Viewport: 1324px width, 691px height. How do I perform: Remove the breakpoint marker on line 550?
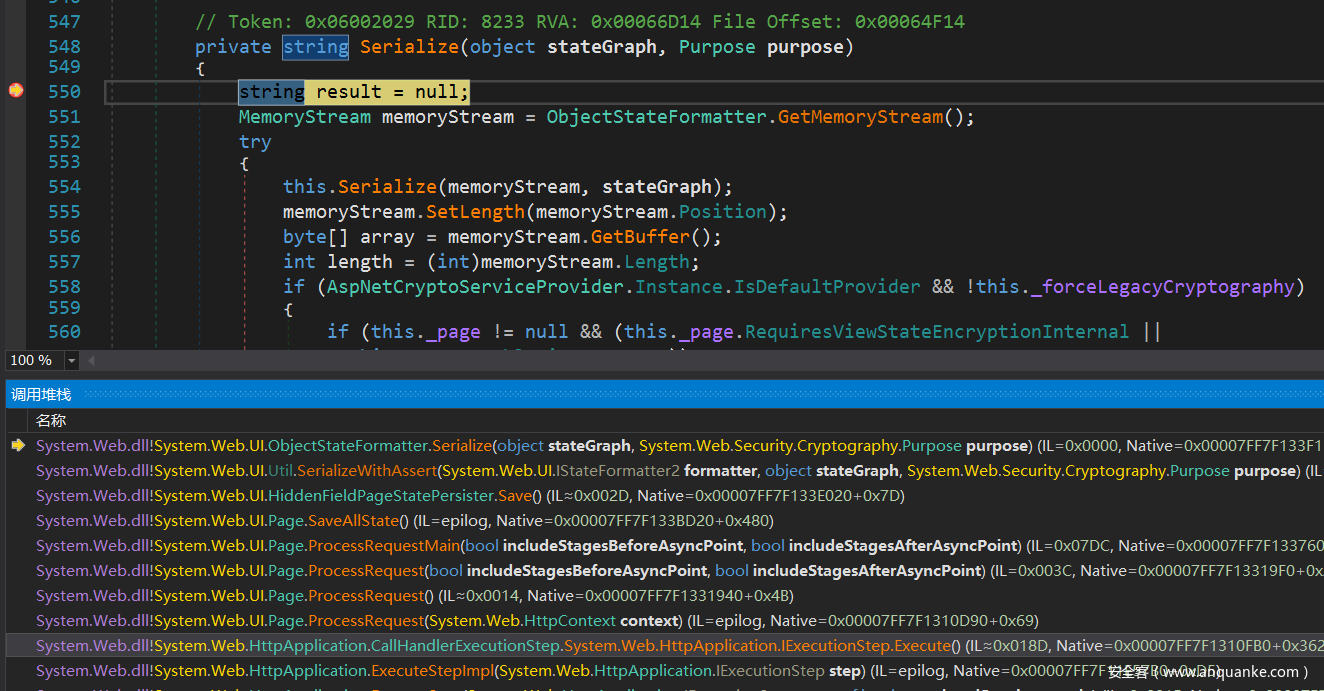[x=16, y=91]
